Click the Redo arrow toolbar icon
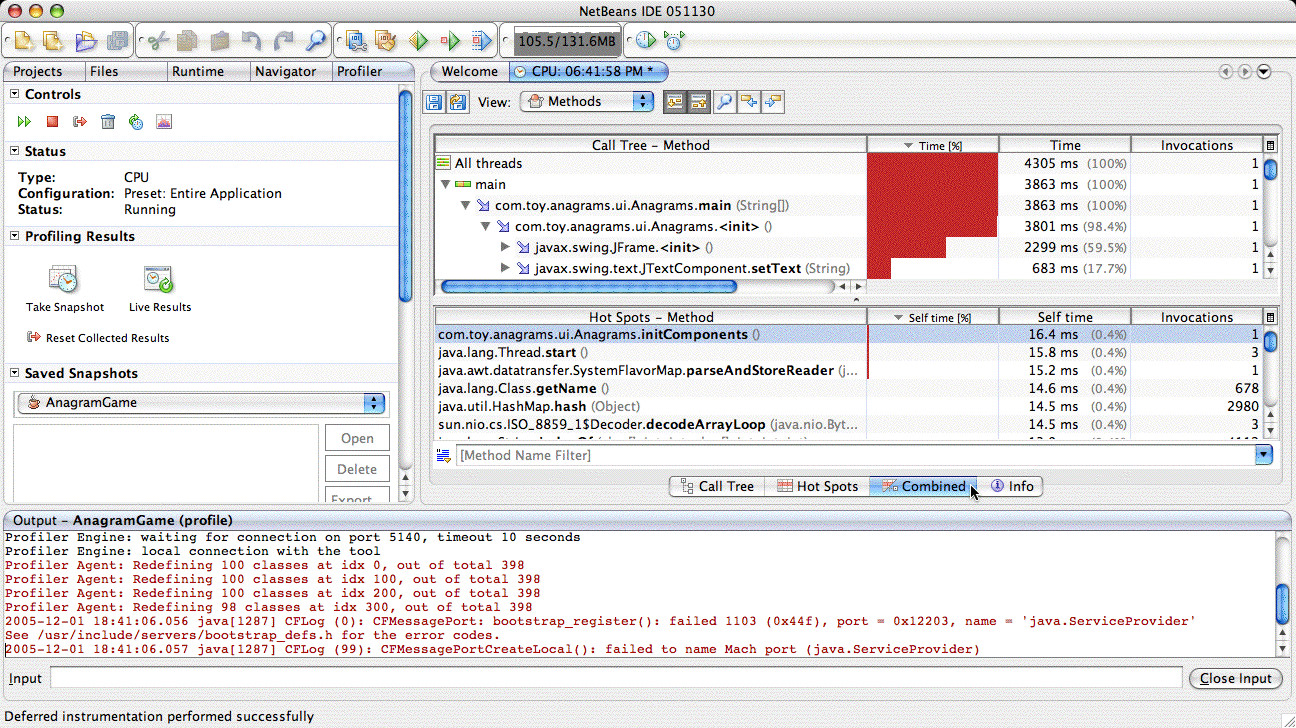 coord(284,41)
